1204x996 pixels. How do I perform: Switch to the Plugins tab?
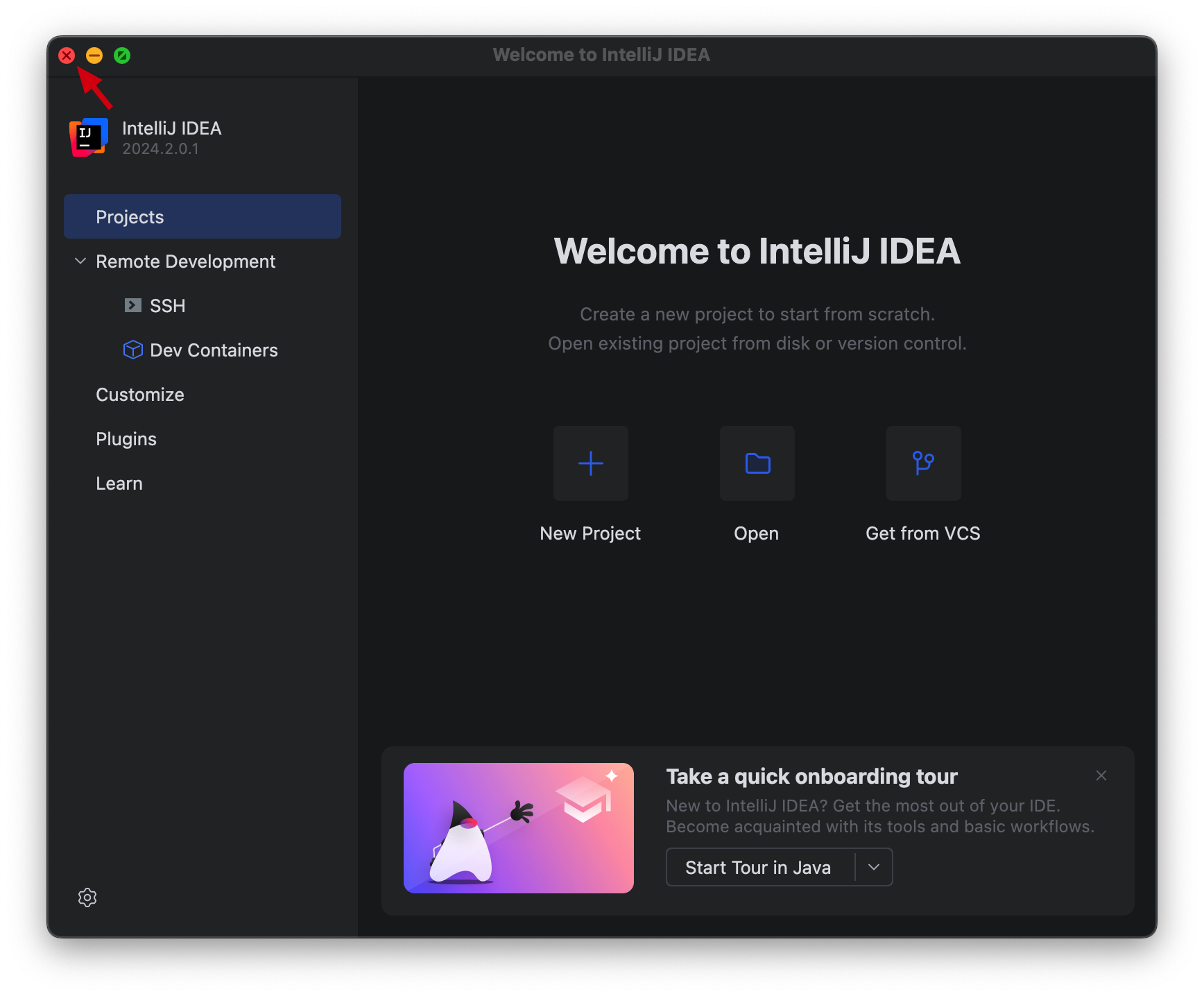(x=126, y=439)
